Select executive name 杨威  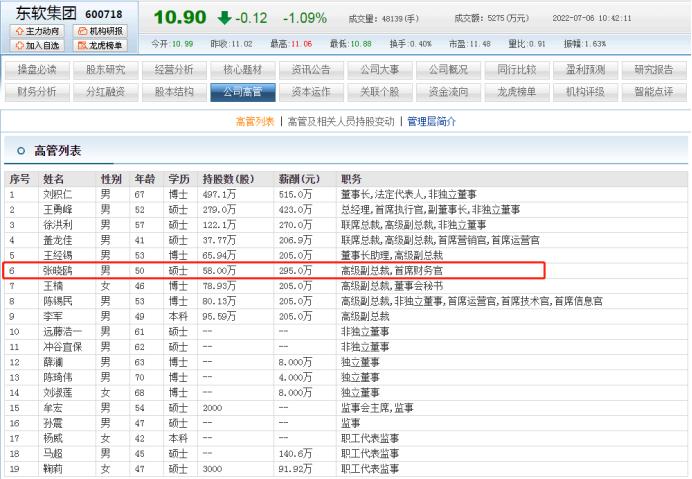point(53,438)
